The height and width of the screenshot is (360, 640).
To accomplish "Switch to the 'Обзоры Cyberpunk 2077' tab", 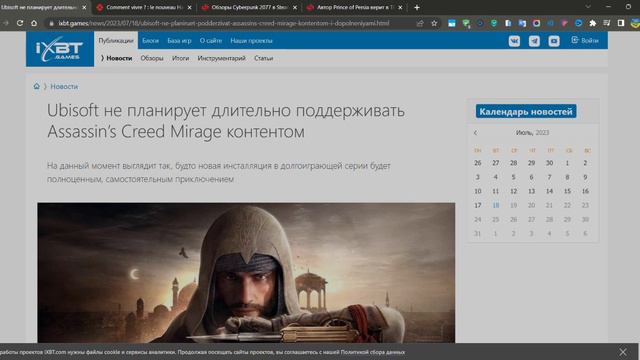I will pos(250,7).
